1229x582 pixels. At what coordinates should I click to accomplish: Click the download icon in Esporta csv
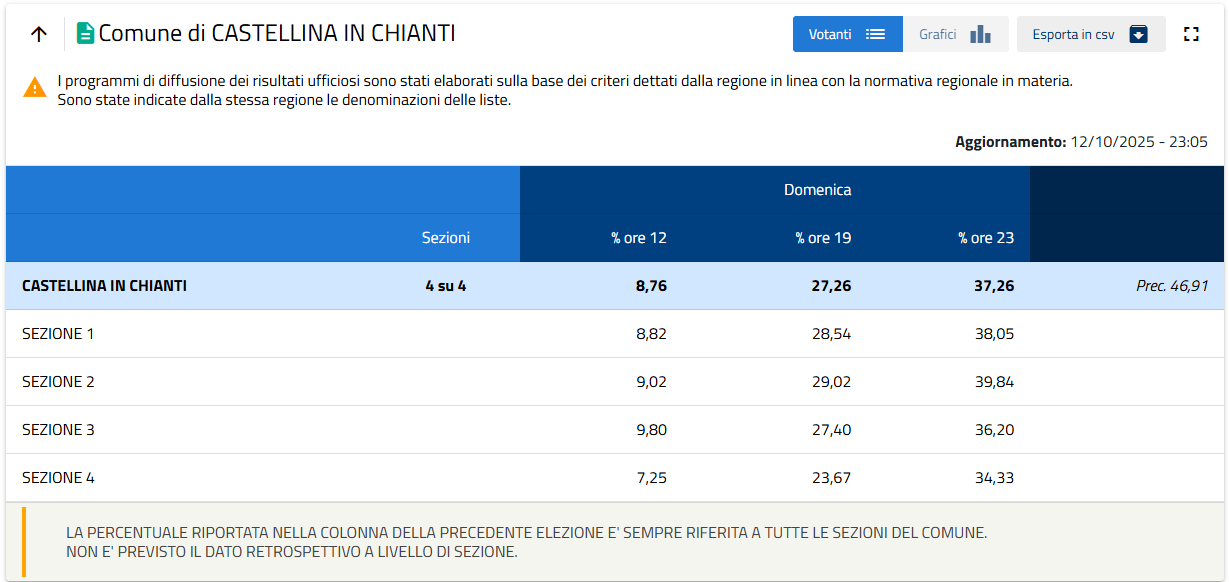pyautogui.click(x=1138, y=34)
